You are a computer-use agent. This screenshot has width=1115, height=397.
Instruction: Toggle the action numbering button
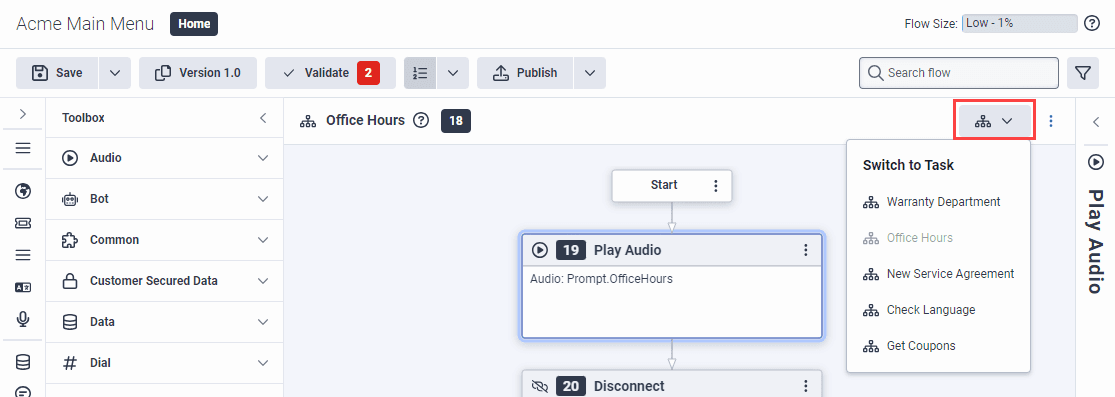pos(420,73)
